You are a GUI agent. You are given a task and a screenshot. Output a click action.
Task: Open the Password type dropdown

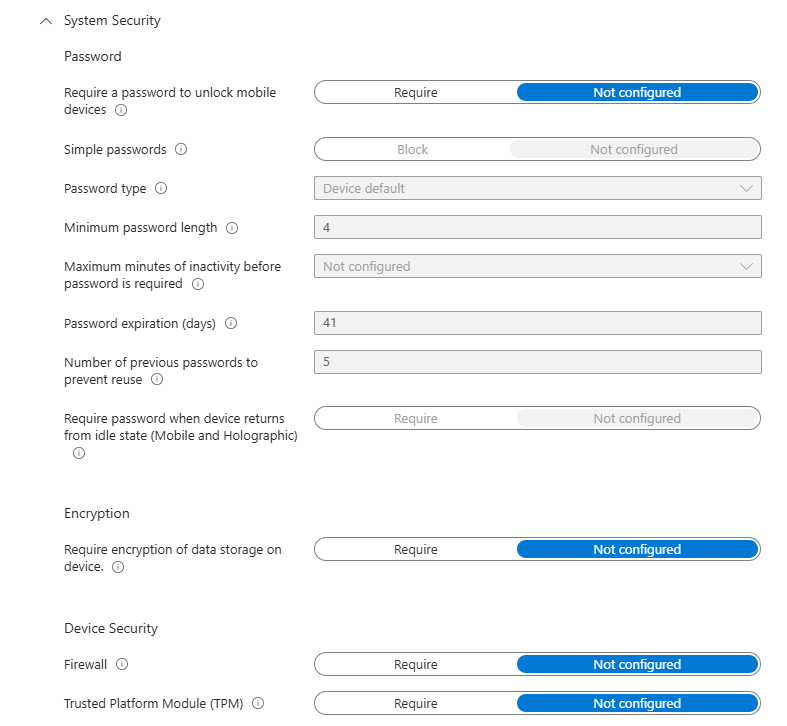pyautogui.click(x=537, y=188)
